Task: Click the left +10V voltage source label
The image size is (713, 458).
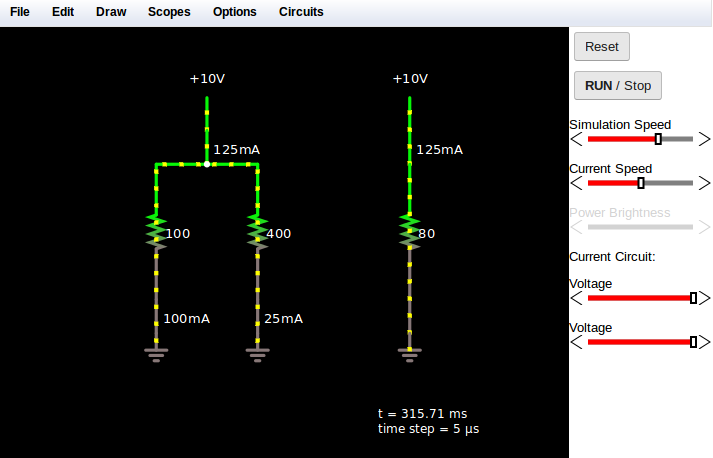Action: (207, 79)
